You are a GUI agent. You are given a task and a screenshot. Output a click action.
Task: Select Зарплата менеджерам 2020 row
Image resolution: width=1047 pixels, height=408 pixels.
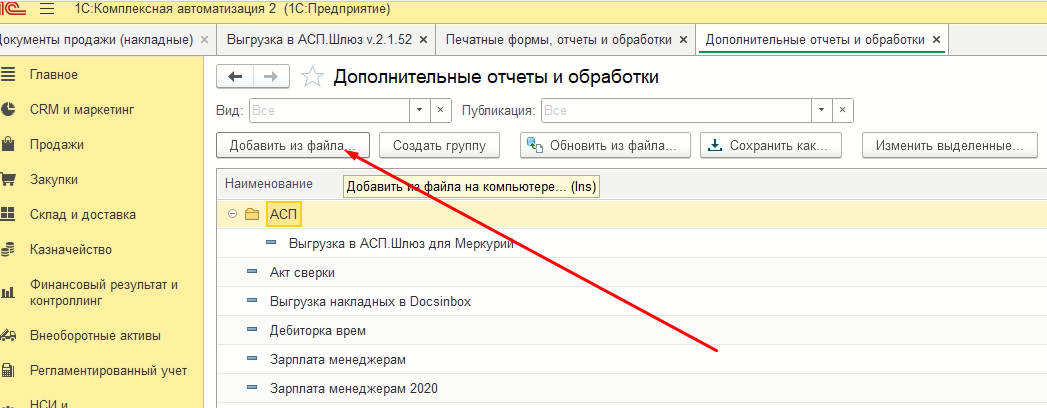(x=632, y=388)
